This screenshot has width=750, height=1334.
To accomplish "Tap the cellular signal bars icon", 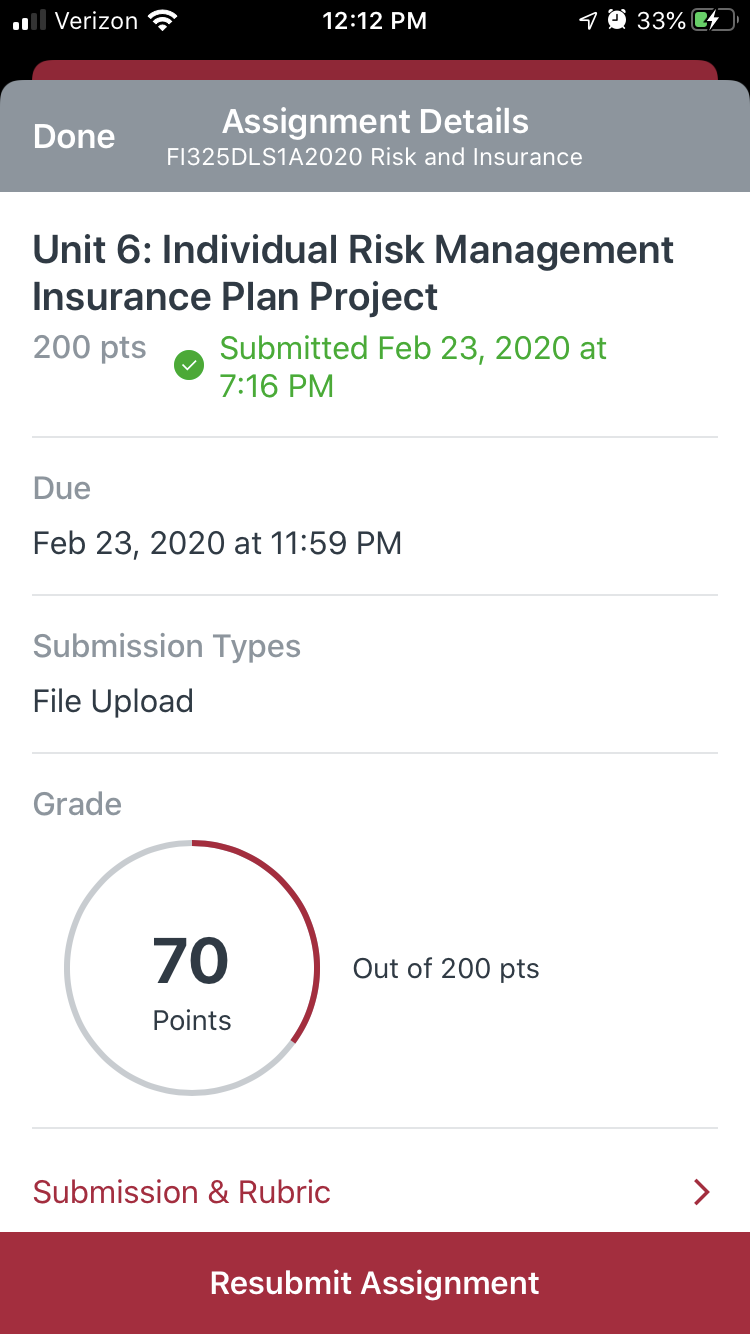I will click(30, 20).
